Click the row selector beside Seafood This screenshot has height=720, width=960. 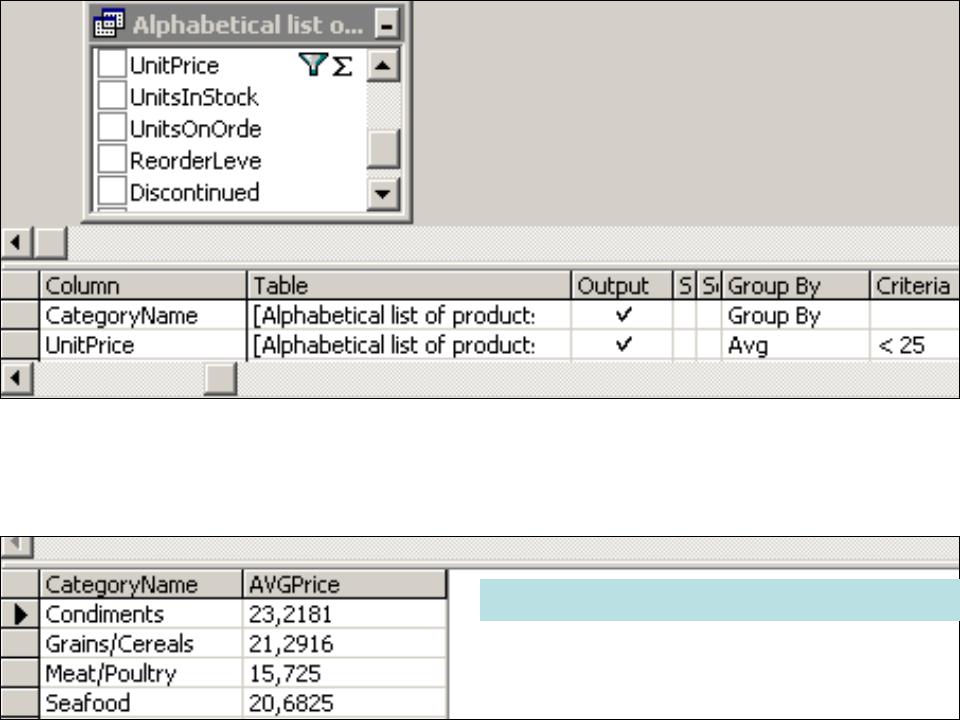[x=20, y=703]
